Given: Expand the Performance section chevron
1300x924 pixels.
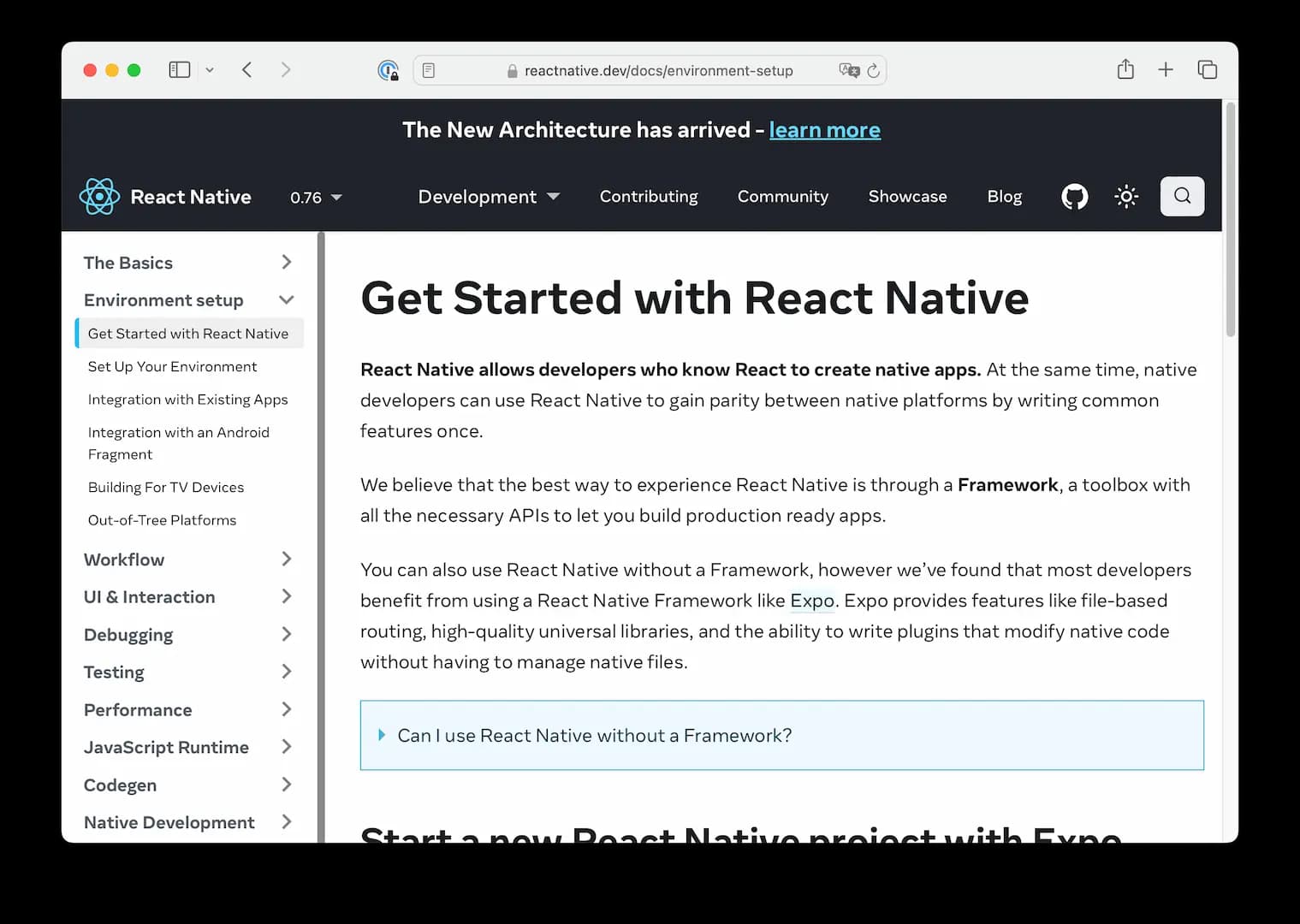Looking at the screenshot, I should (287, 710).
